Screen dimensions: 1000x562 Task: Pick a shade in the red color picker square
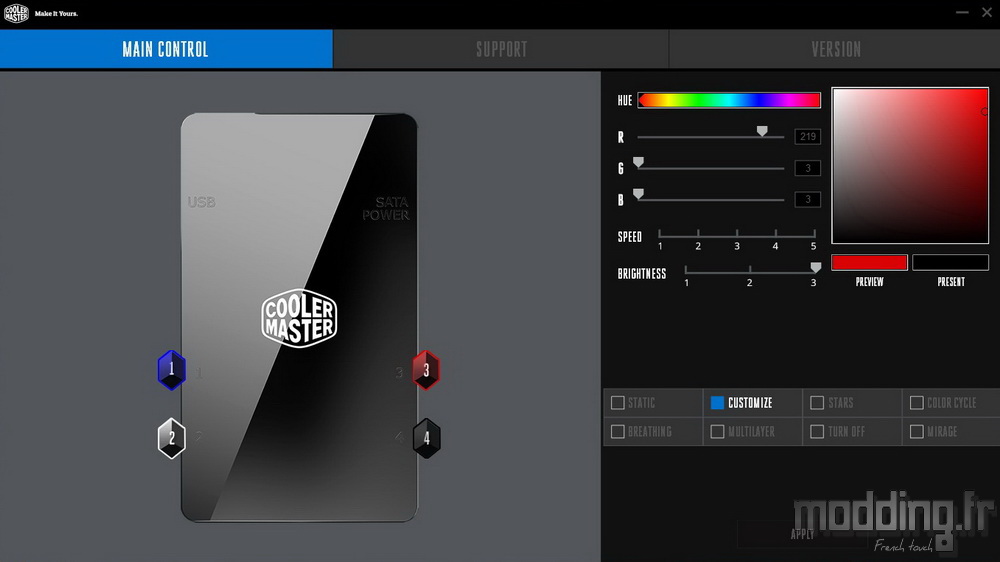tap(910, 165)
